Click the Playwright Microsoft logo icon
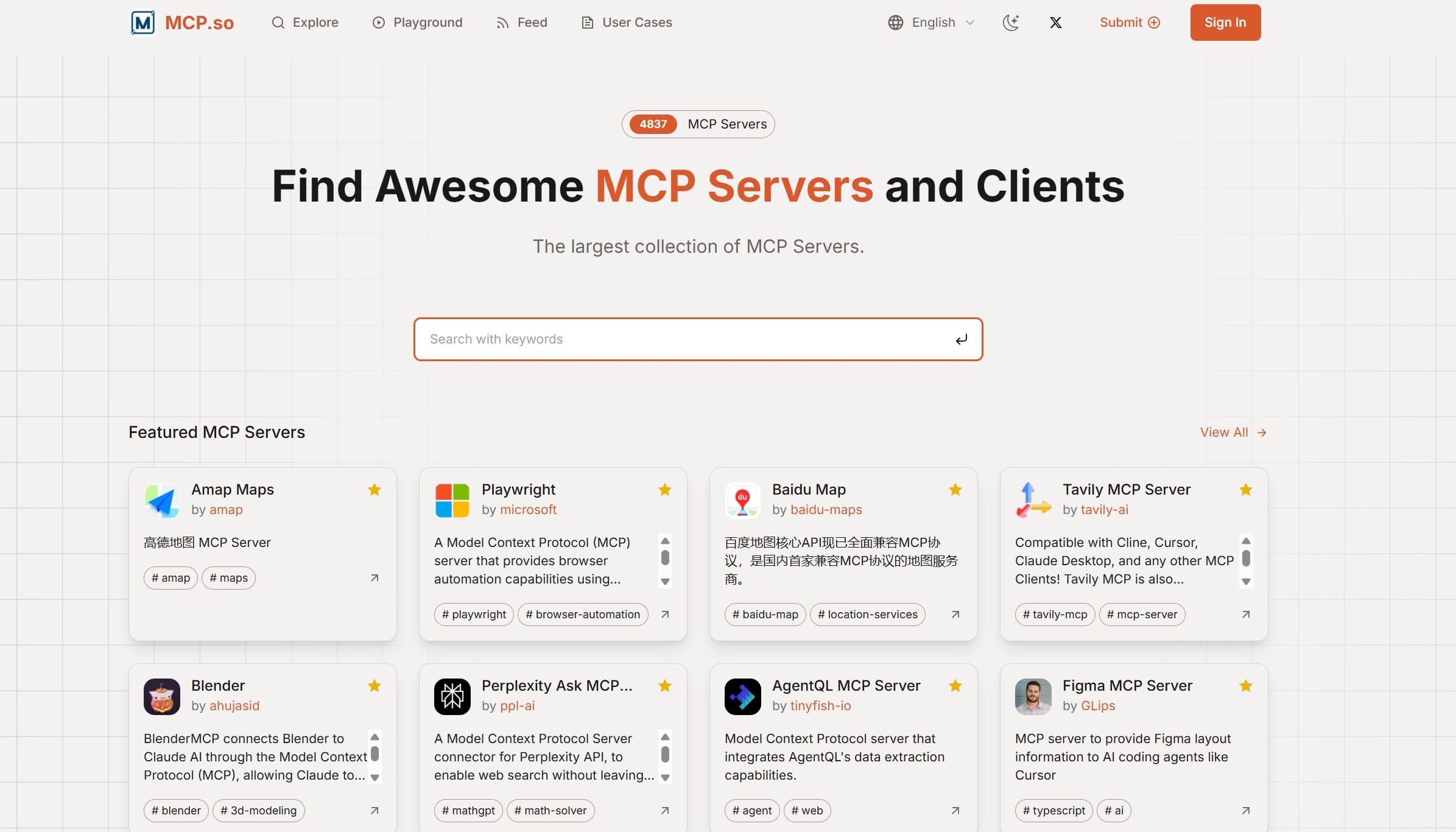The height and width of the screenshot is (832, 1456). (452, 500)
